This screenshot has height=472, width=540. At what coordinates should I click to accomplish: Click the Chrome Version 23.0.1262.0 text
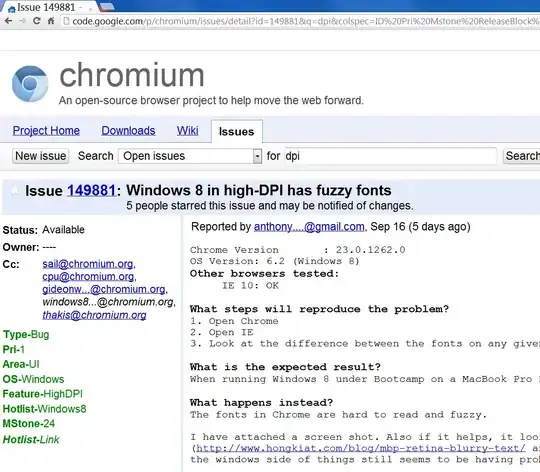298,250
